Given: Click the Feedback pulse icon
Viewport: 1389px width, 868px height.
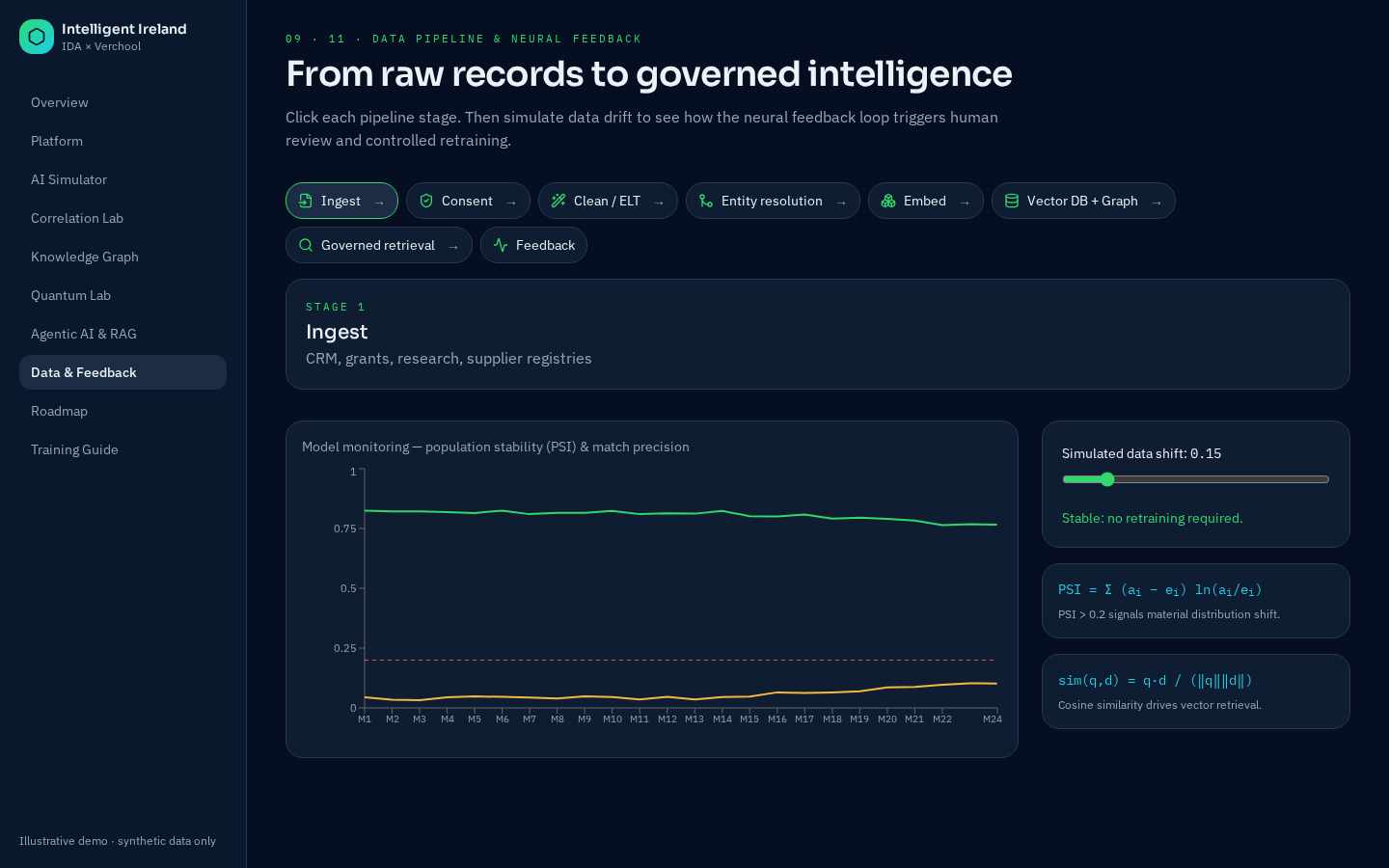Looking at the screenshot, I should tap(501, 245).
